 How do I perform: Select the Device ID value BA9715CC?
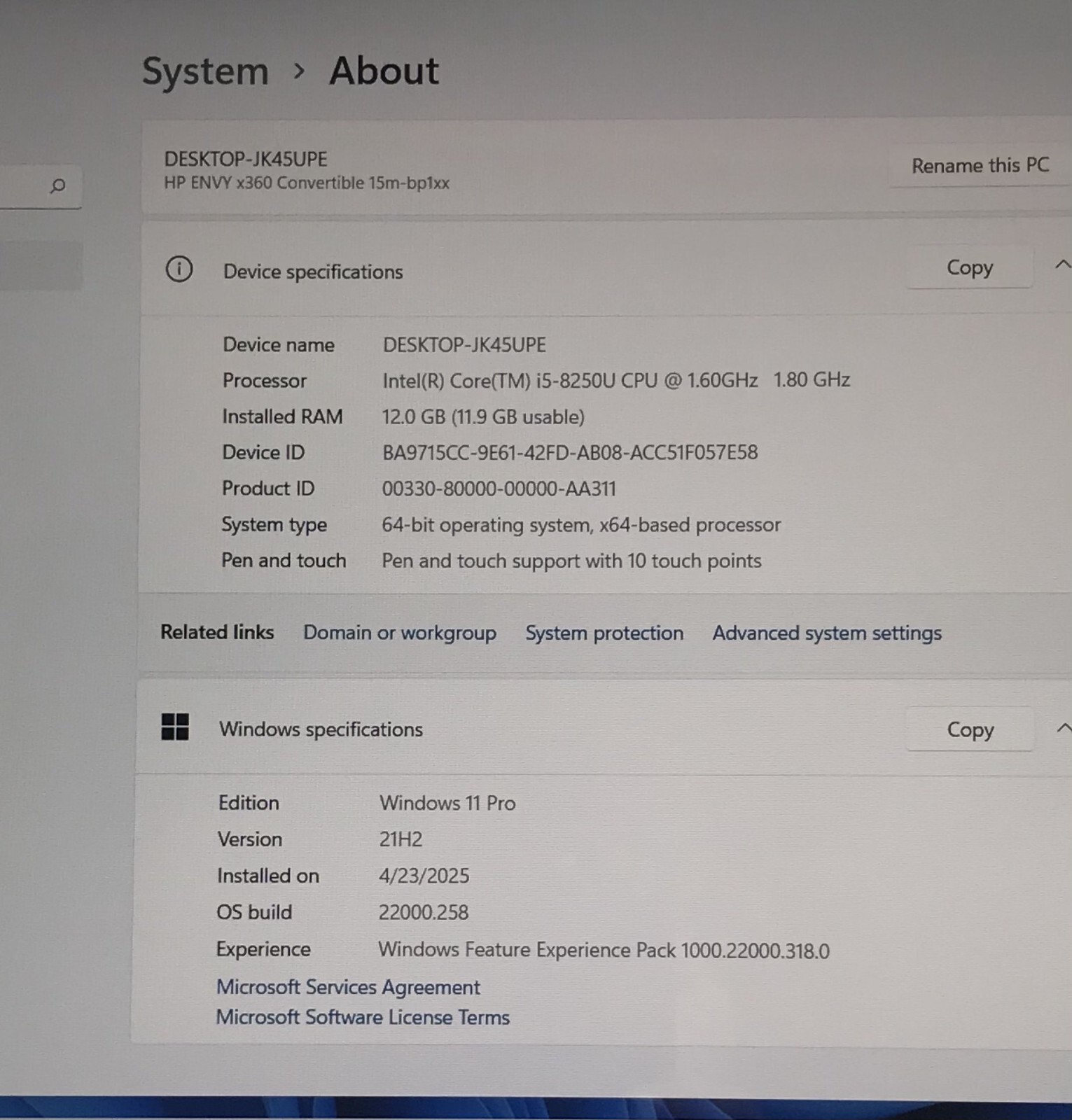(570, 453)
